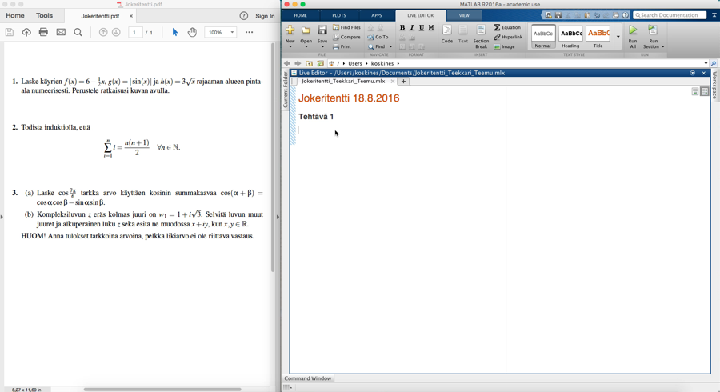This screenshot has height=392, width=720.
Task: Switch to Acrobat Home tab
Action: [x=15, y=16]
